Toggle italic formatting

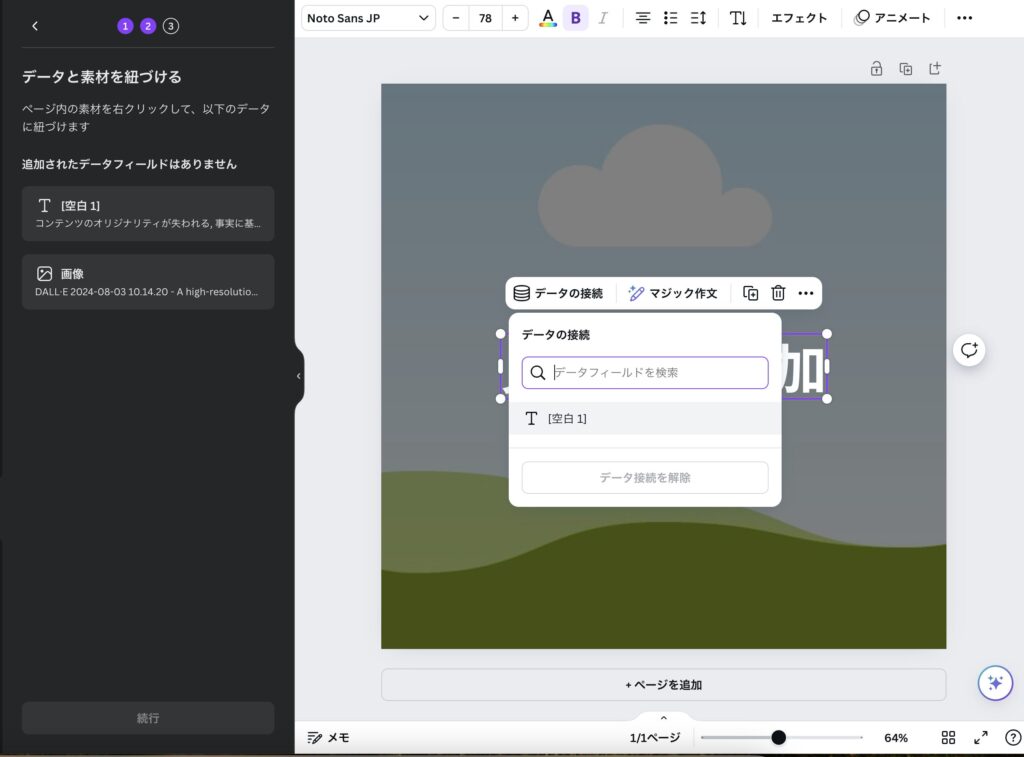click(603, 18)
